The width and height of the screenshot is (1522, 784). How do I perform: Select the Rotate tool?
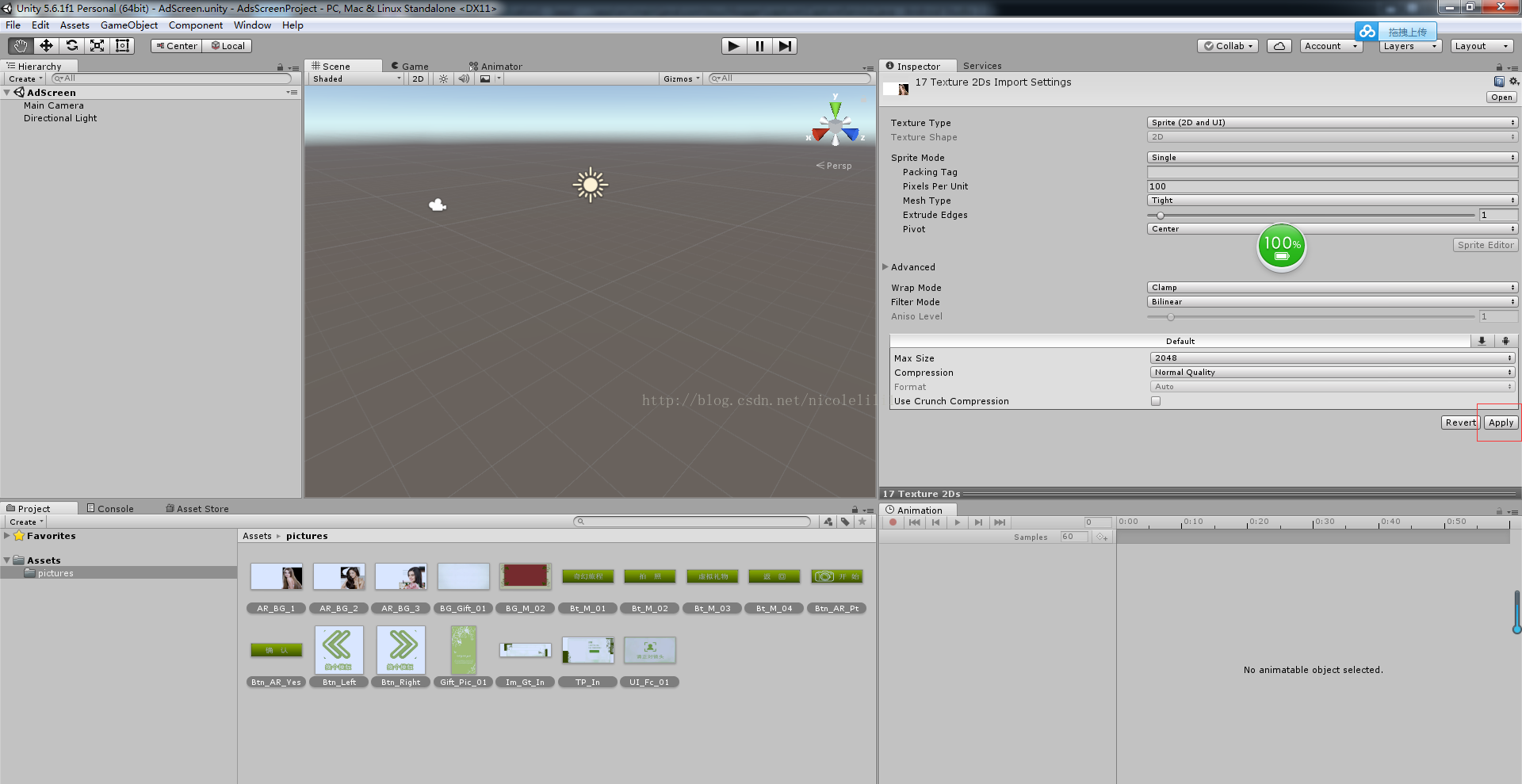tap(71, 46)
